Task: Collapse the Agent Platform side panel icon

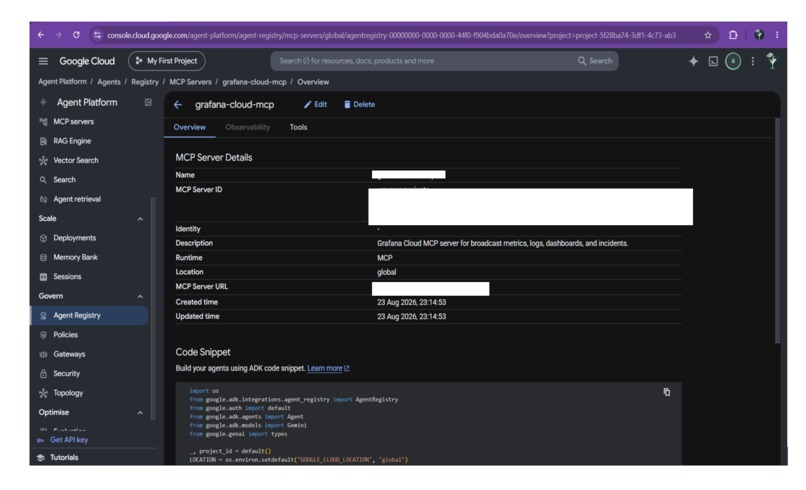Action: (148, 102)
